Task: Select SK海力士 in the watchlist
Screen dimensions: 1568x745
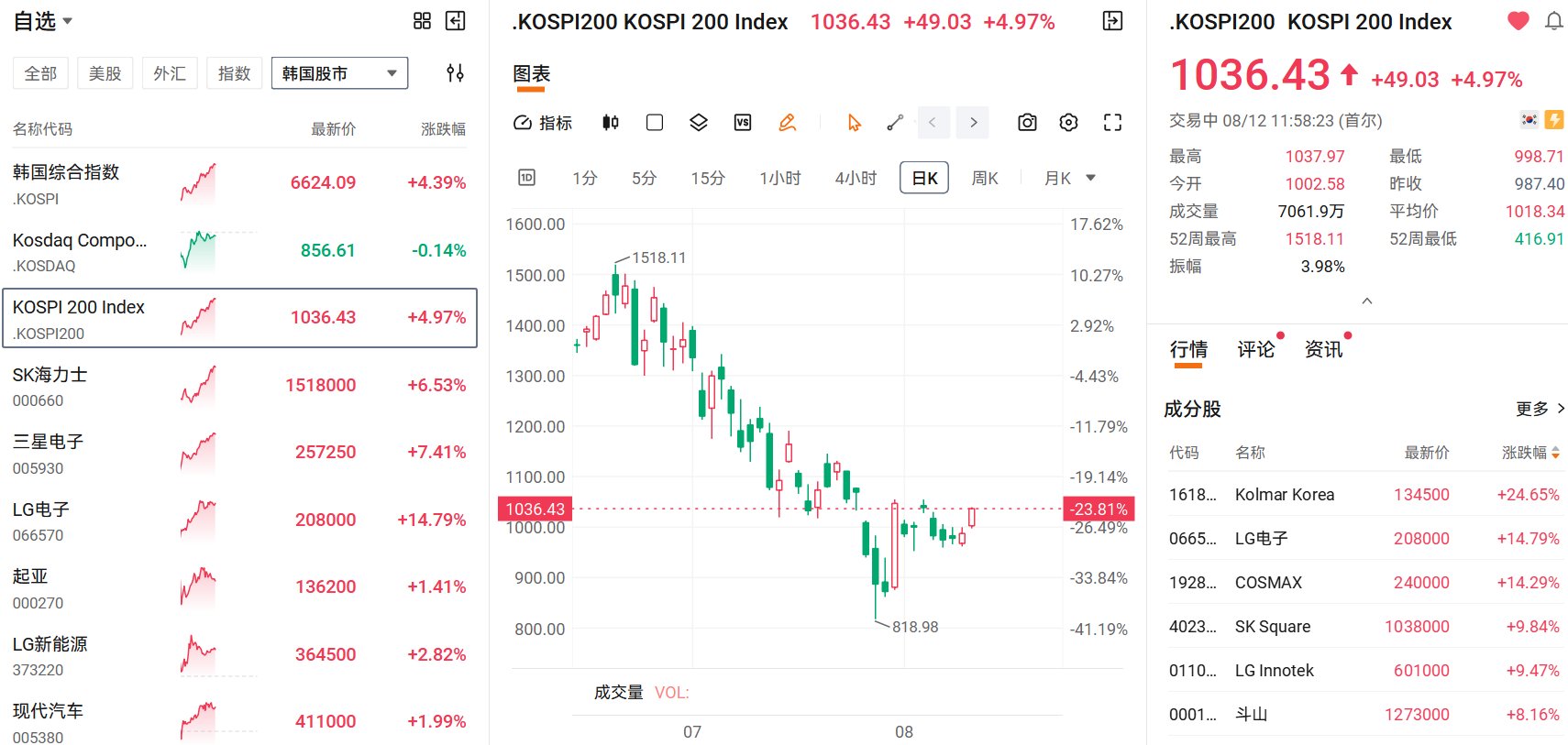Action: pyautogui.click(x=239, y=386)
